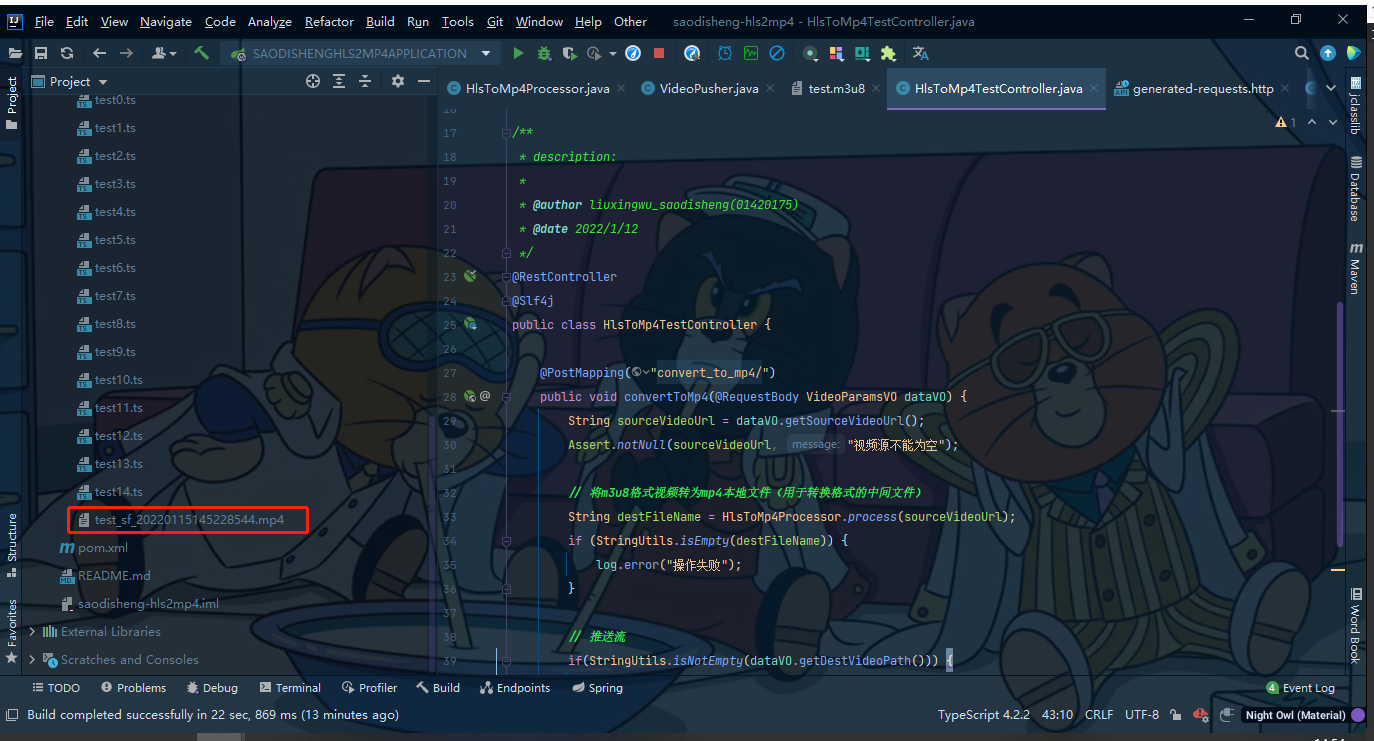Toggle Structure tool window on left stripe

(x=12, y=545)
